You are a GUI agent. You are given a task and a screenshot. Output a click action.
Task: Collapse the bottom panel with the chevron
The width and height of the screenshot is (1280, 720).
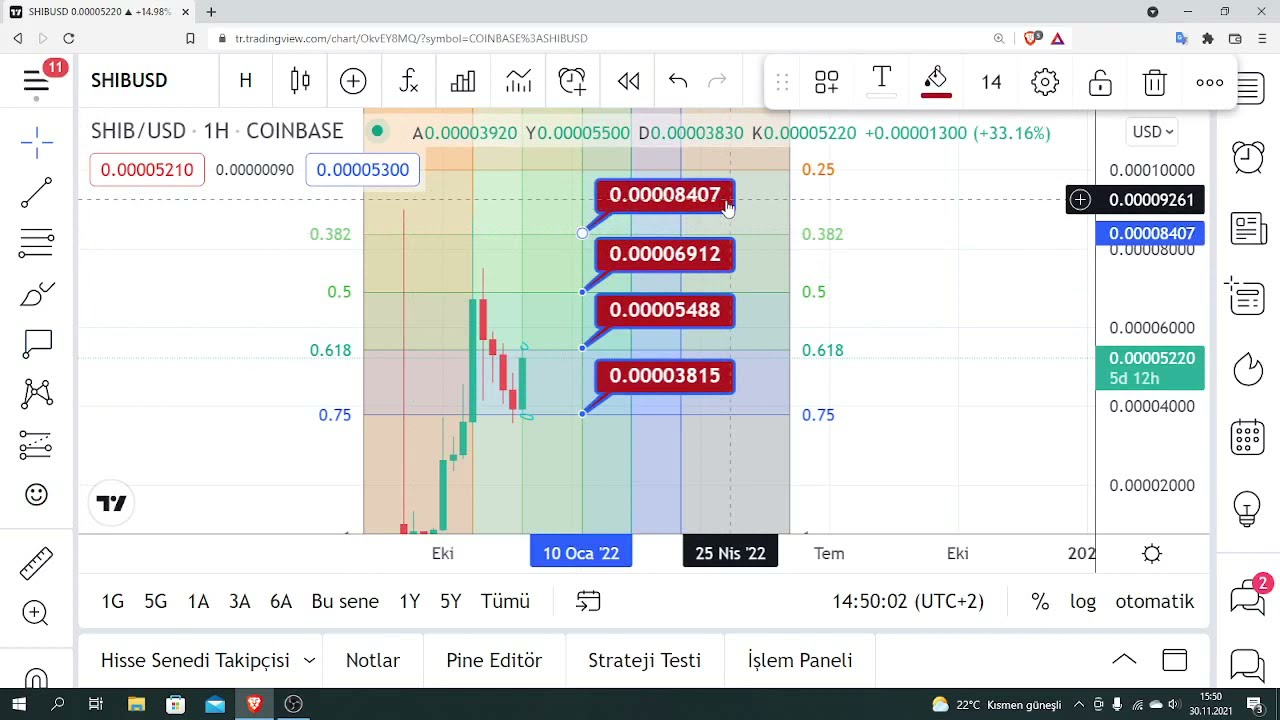point(1124,660)
